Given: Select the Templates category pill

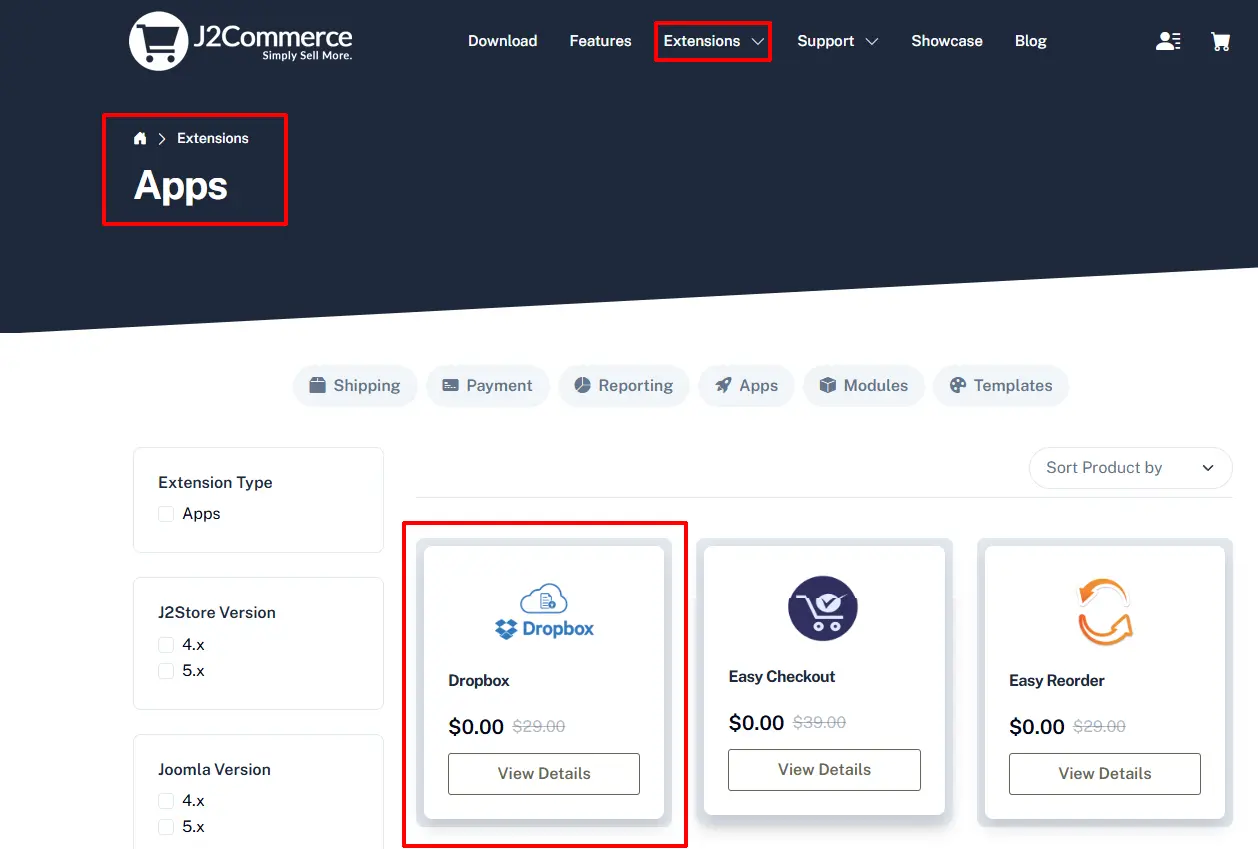Looking at the screenshot, I should [1001, 385].
